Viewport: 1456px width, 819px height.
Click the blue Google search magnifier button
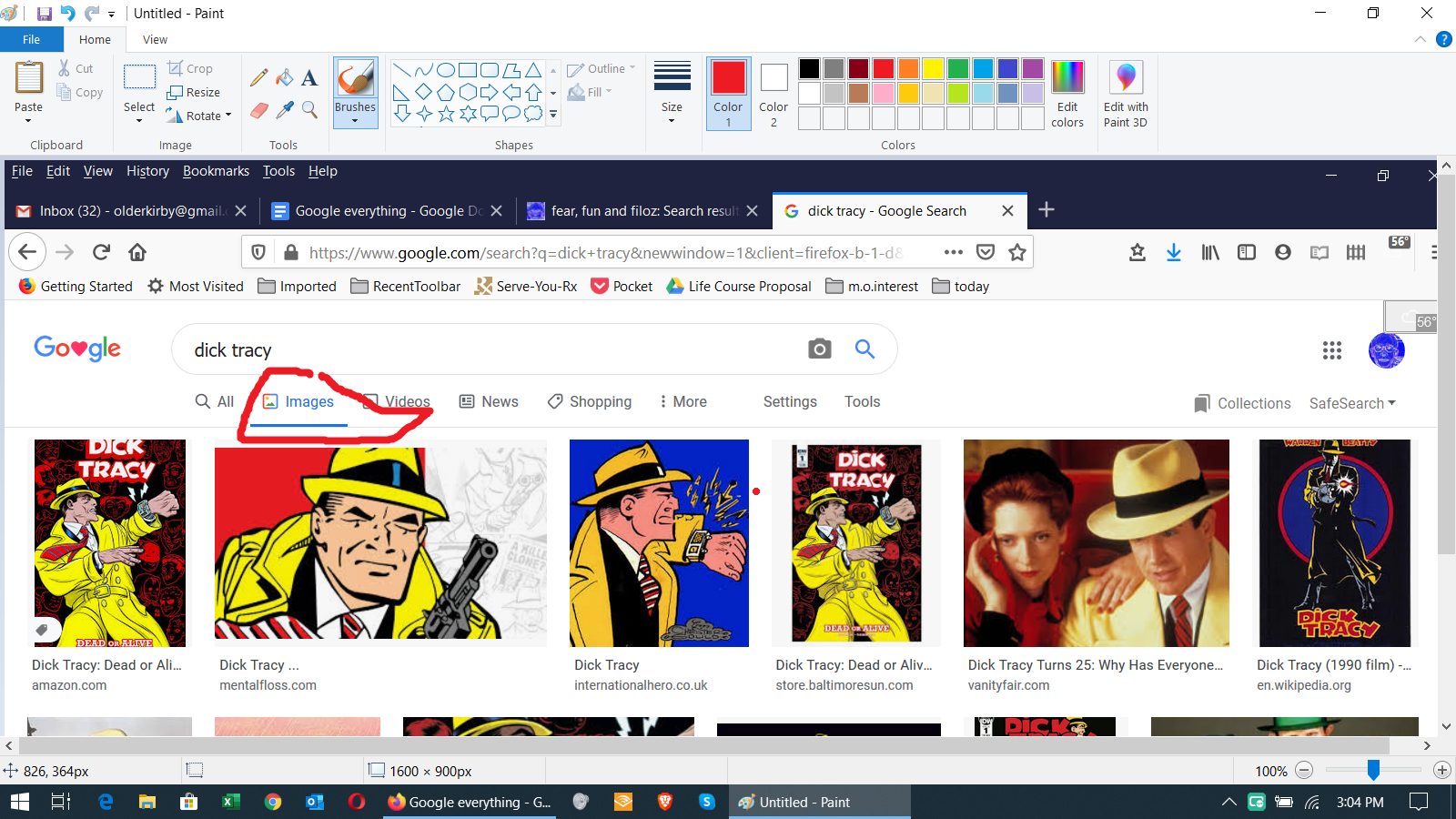[864, 349]
